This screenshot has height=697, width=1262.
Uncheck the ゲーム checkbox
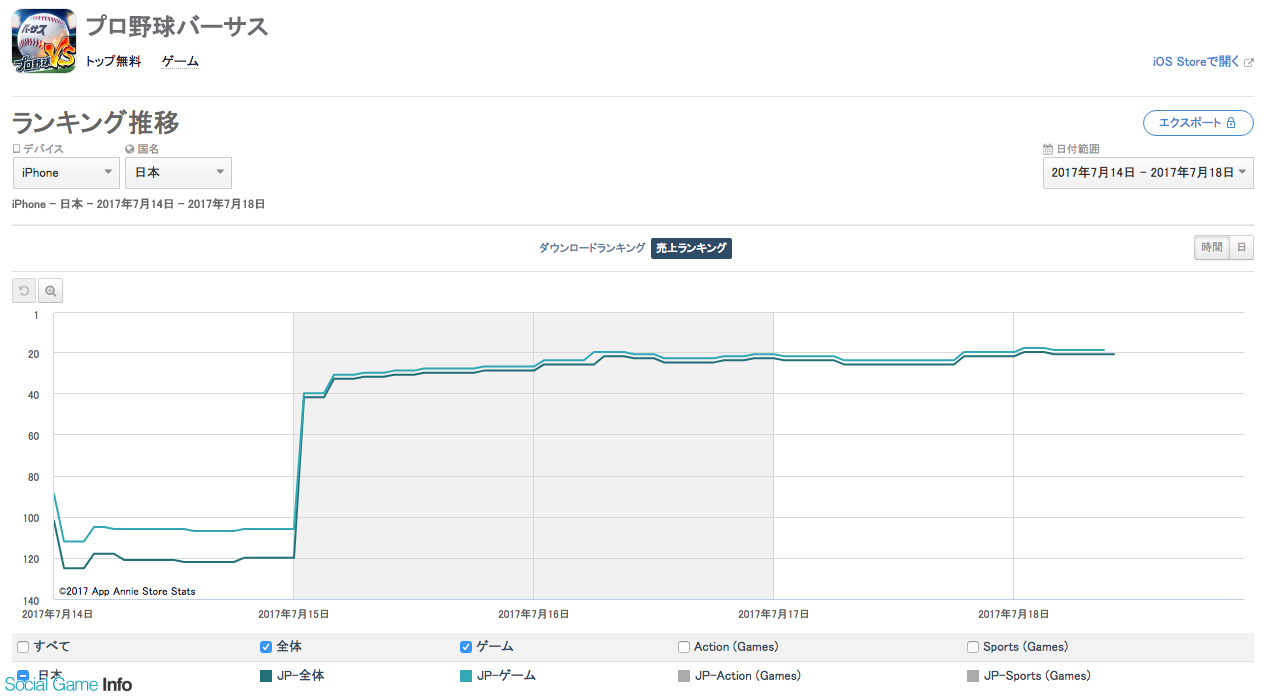tap(466, 647)
